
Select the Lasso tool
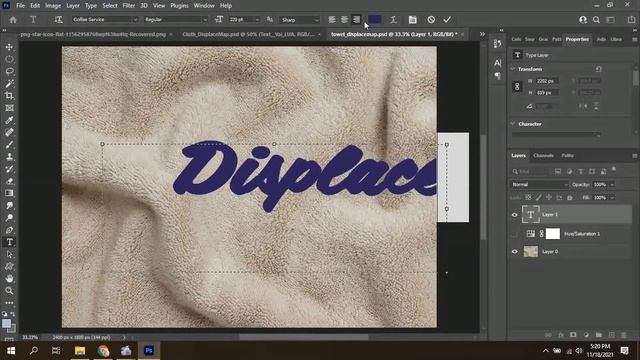pos(9,71)
